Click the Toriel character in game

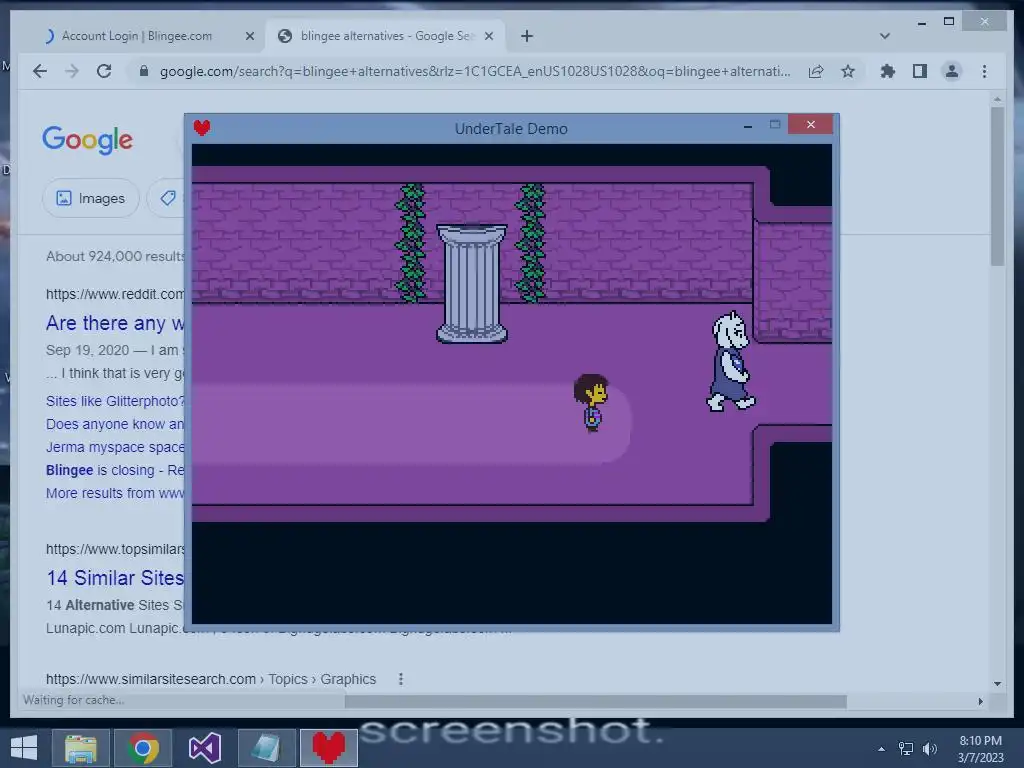tap(731, 361)
